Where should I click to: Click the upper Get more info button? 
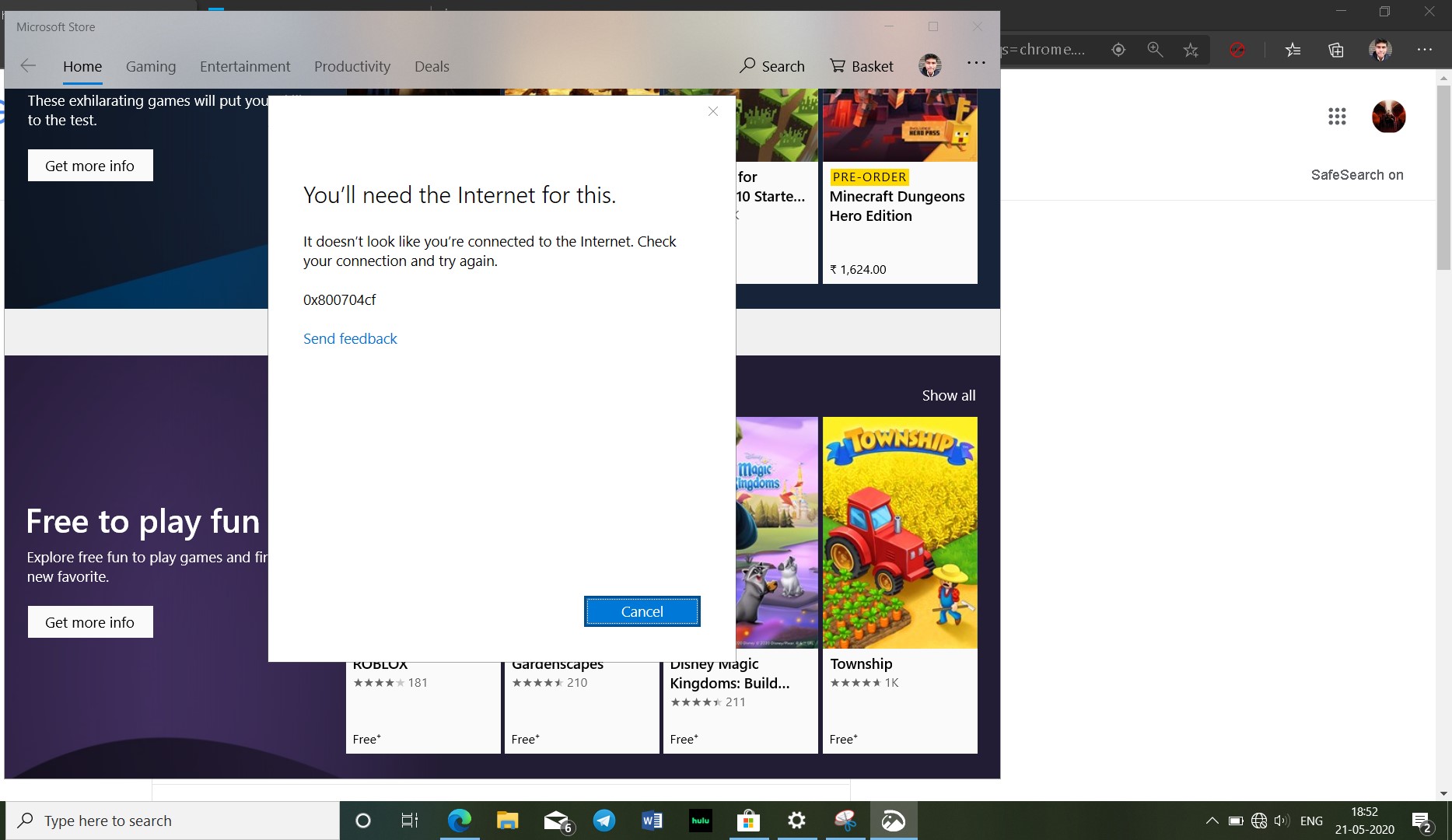click(x=90, y=166)
